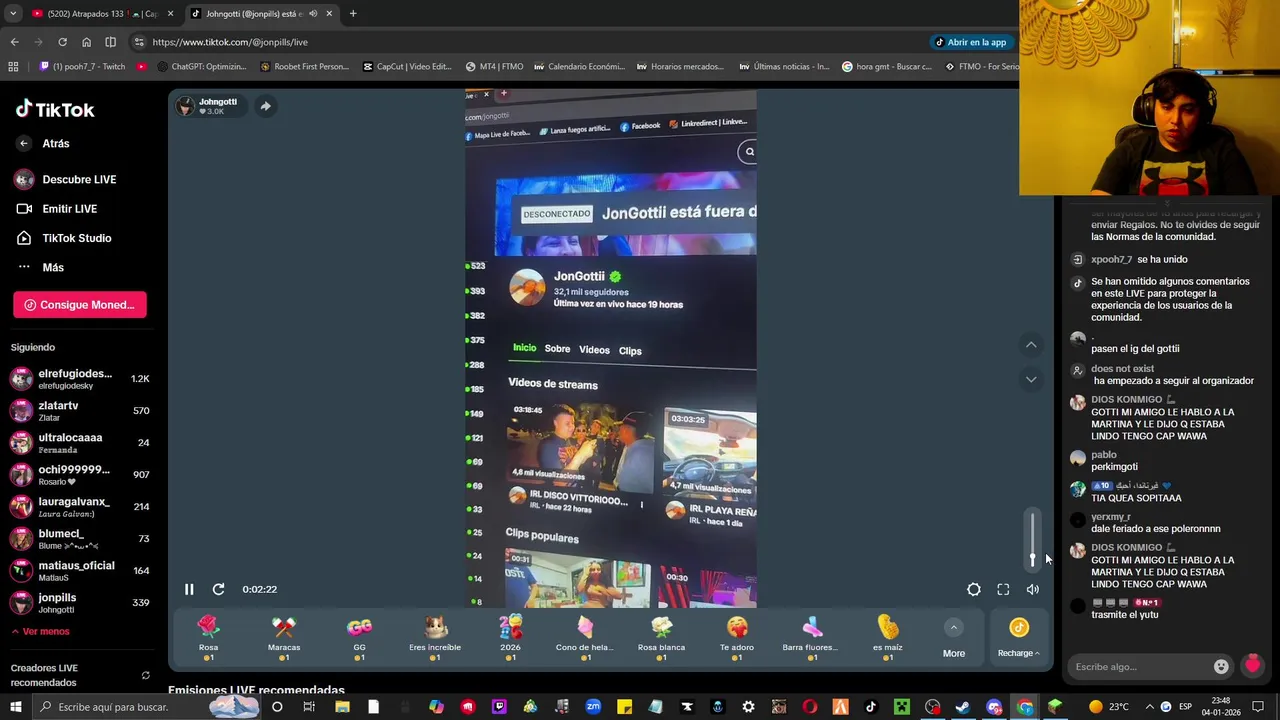Go to next live with down chevron
This screenshot has width=1280, height=720.
tap(1031, 379)
